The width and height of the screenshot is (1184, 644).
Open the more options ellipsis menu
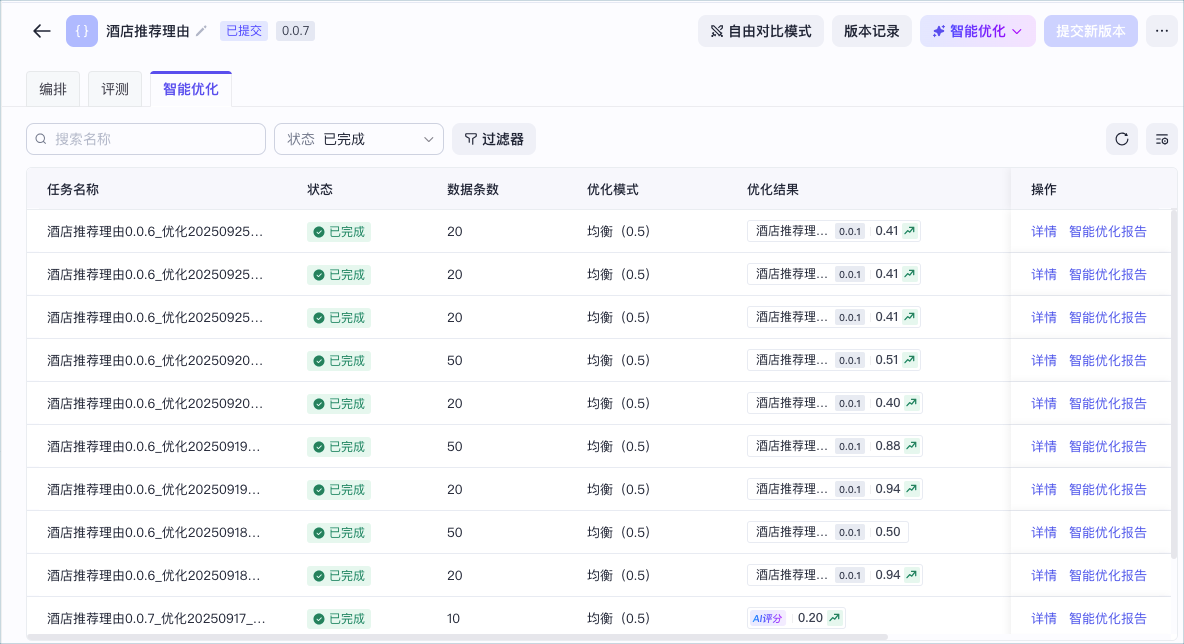click(x=1161, y=31)
